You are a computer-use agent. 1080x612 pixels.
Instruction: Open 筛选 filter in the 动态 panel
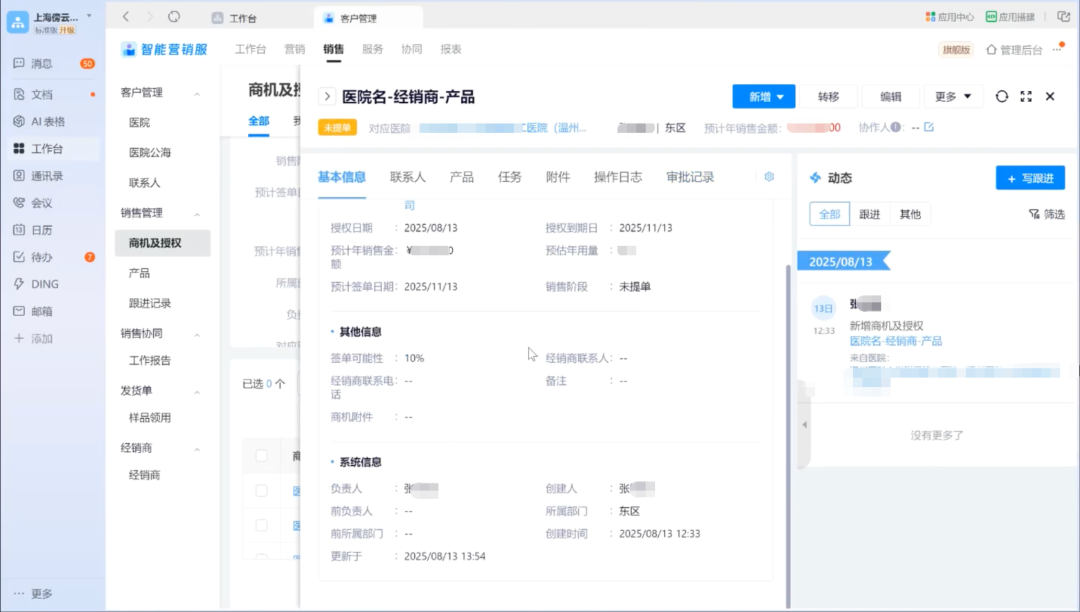pos(1046,213)
